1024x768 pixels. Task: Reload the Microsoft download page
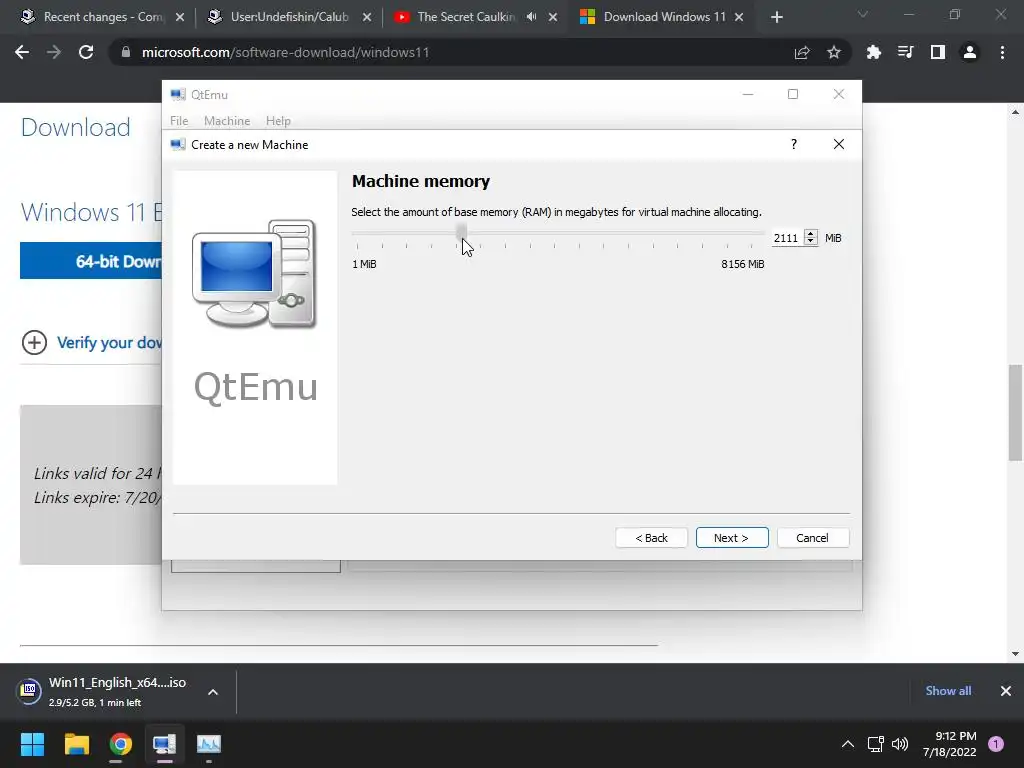86,52
